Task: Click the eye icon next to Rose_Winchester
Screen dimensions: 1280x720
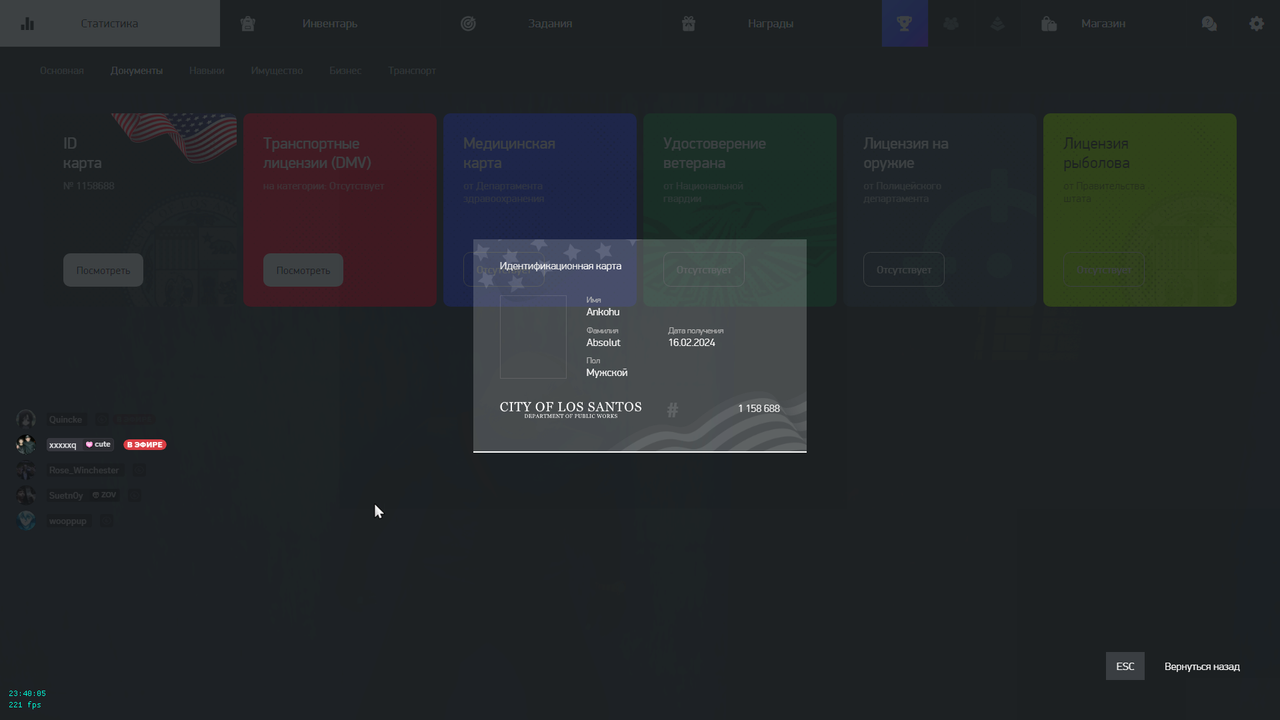Action: (139, 470)
